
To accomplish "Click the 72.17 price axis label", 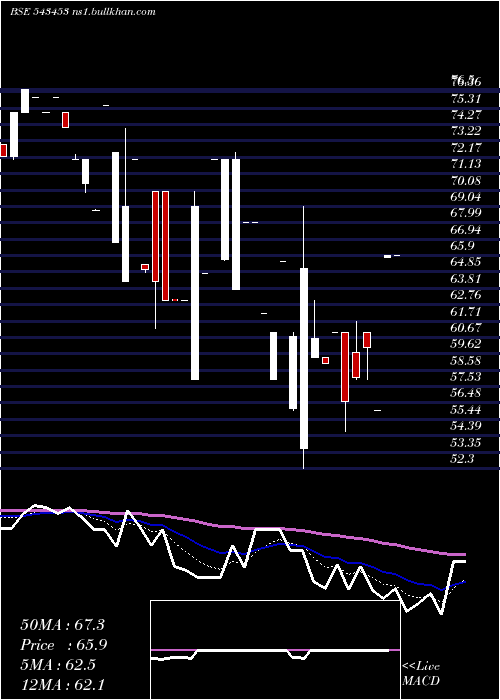I will tap(466, 147).
